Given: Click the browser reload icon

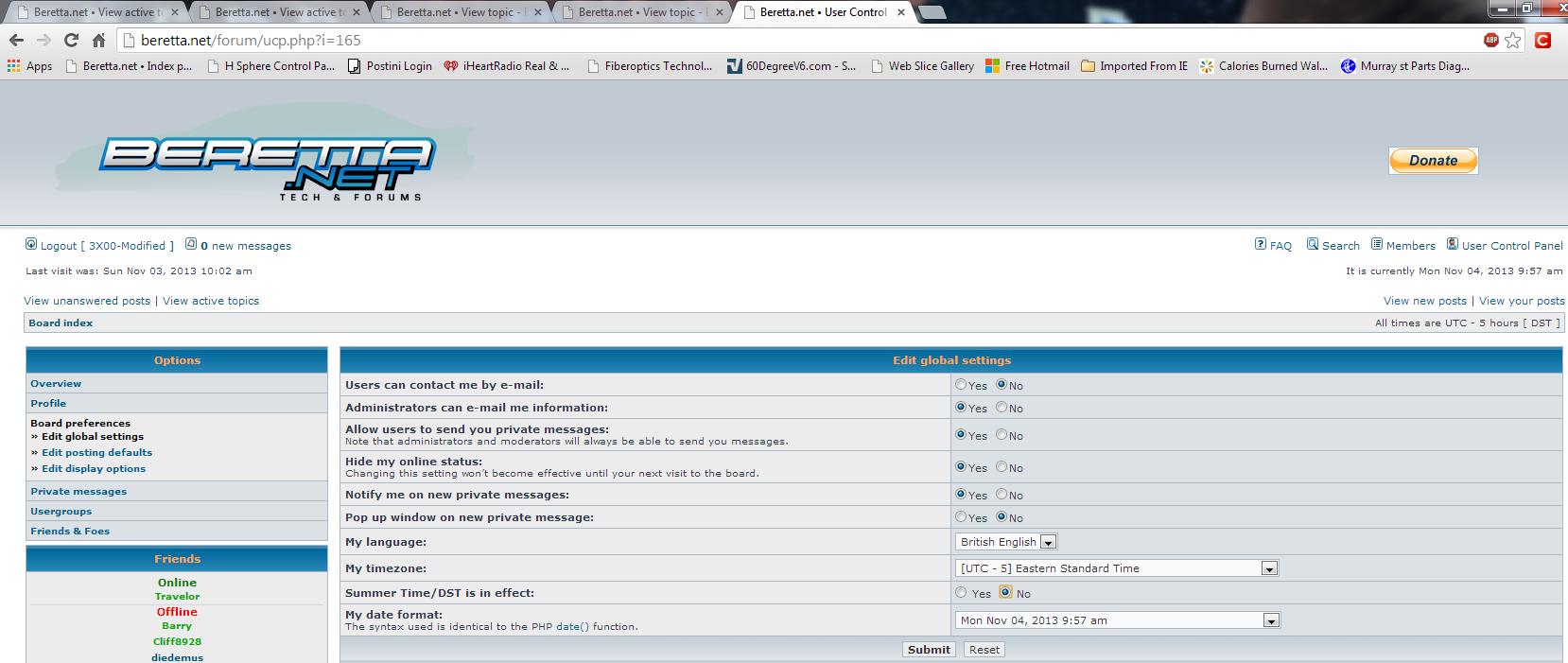Looking at the screenshot, I should pyautogui.click(x=71, y=40).
